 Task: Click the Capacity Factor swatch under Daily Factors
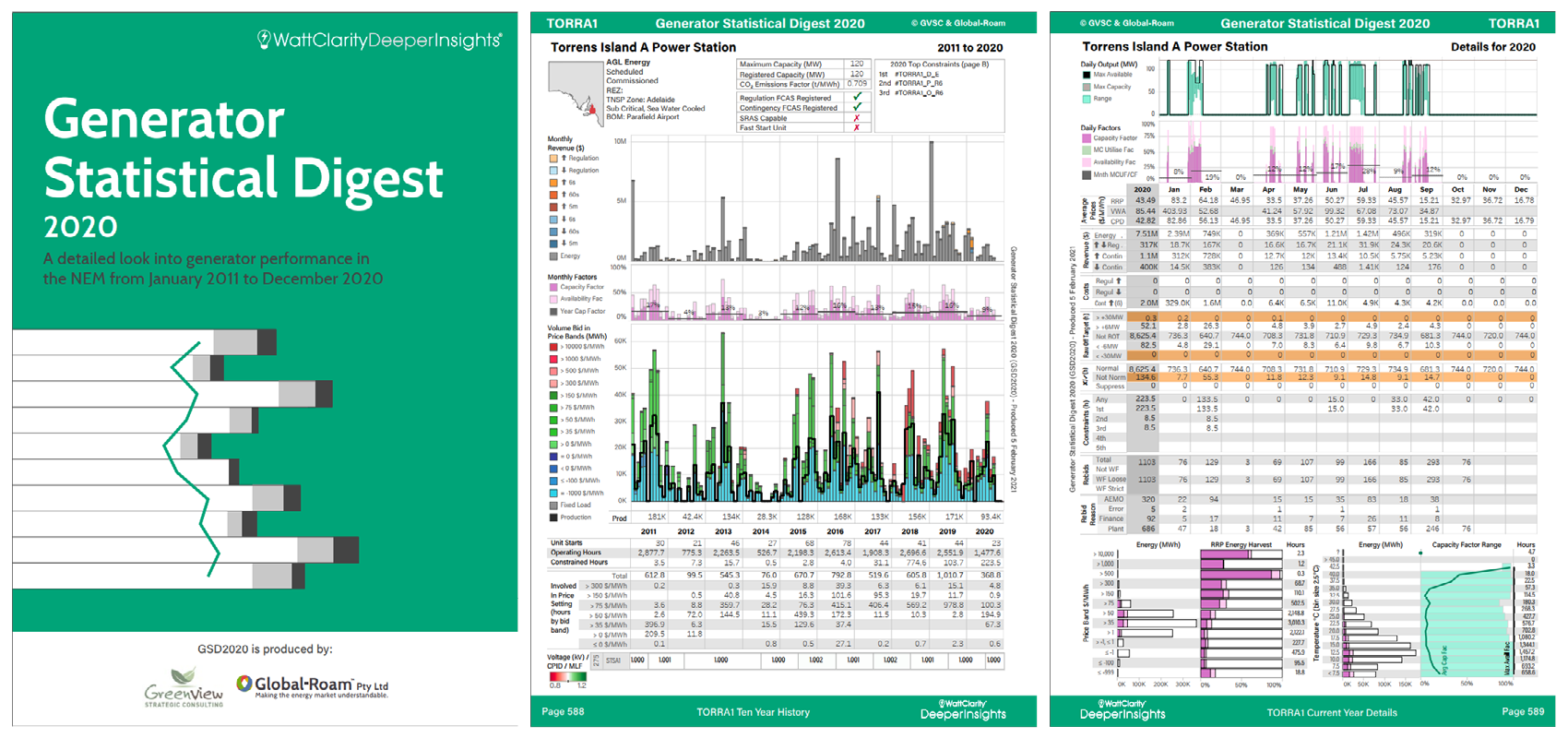pos(1087,138)
